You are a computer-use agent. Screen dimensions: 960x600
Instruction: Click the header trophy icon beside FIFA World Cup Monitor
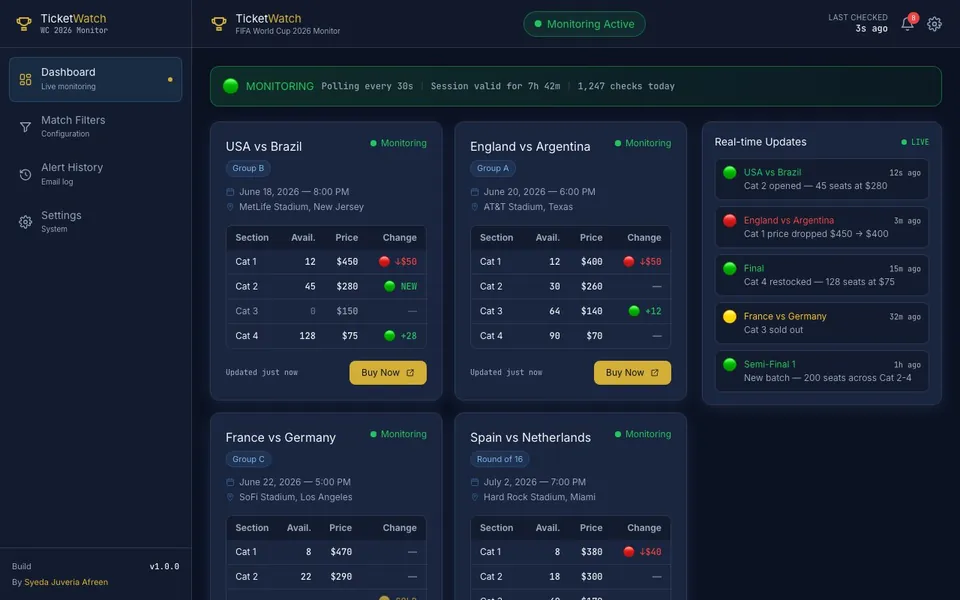(219, 24)
